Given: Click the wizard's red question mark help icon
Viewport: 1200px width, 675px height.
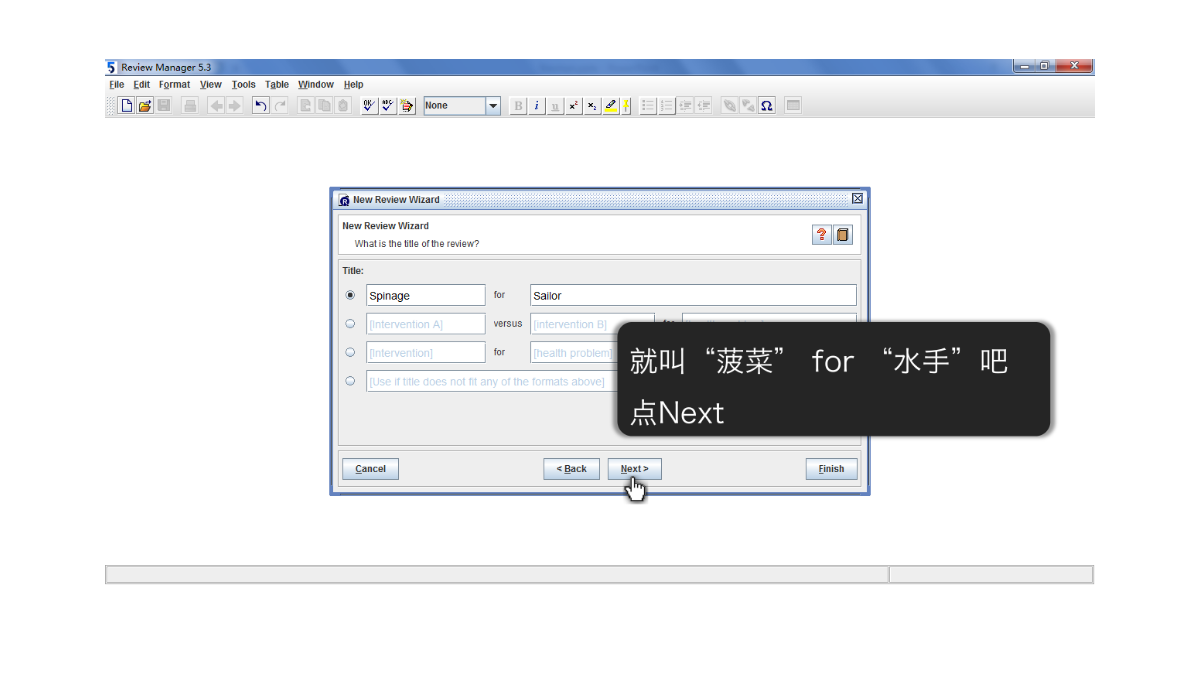Looking at the screenshot, I should pos(822,235).
